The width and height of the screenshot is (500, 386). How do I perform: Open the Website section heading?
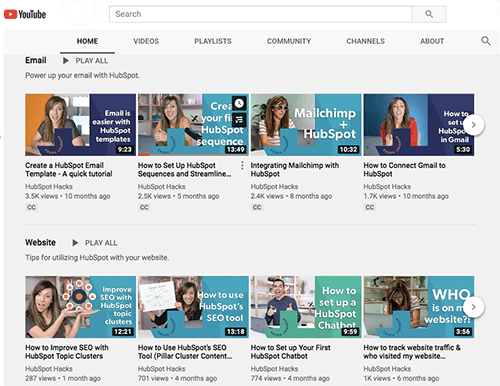pyautogui.click(x=40, y=242)
